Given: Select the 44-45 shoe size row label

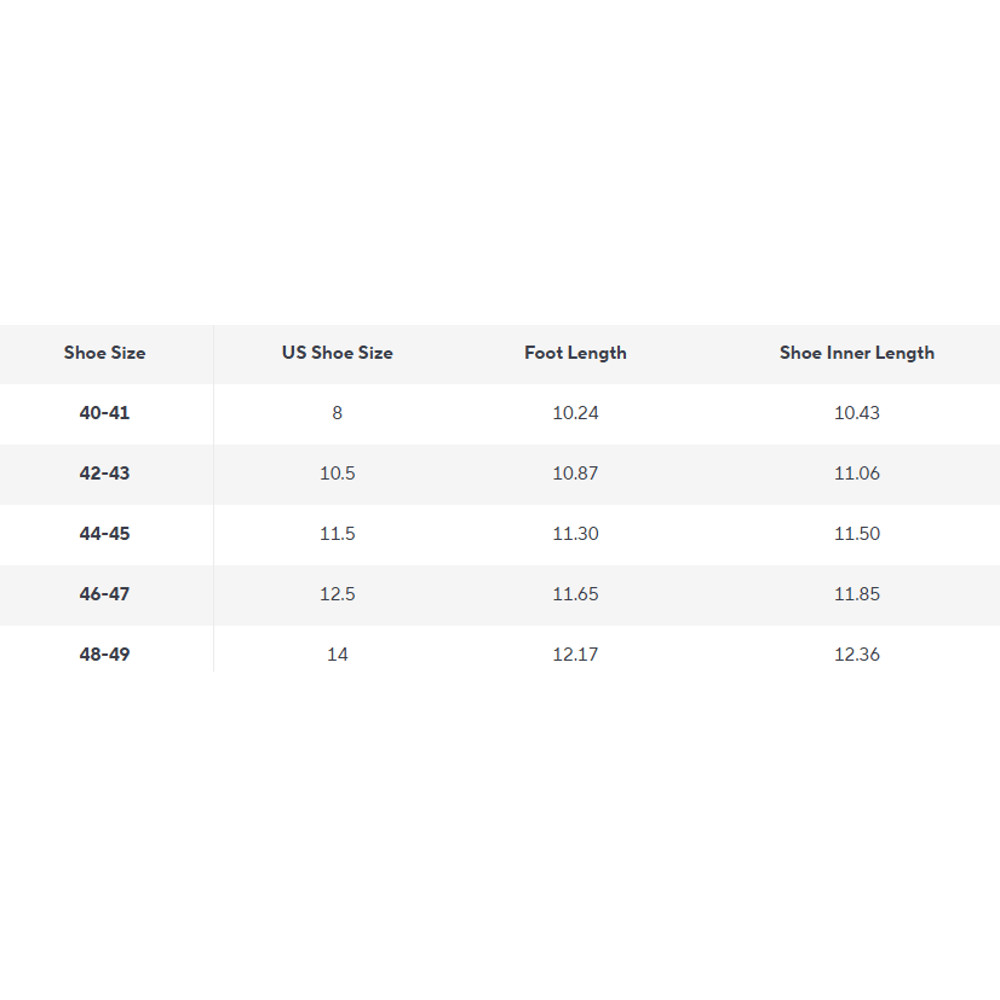Looking at the screenshot, I should pos(105,534).
